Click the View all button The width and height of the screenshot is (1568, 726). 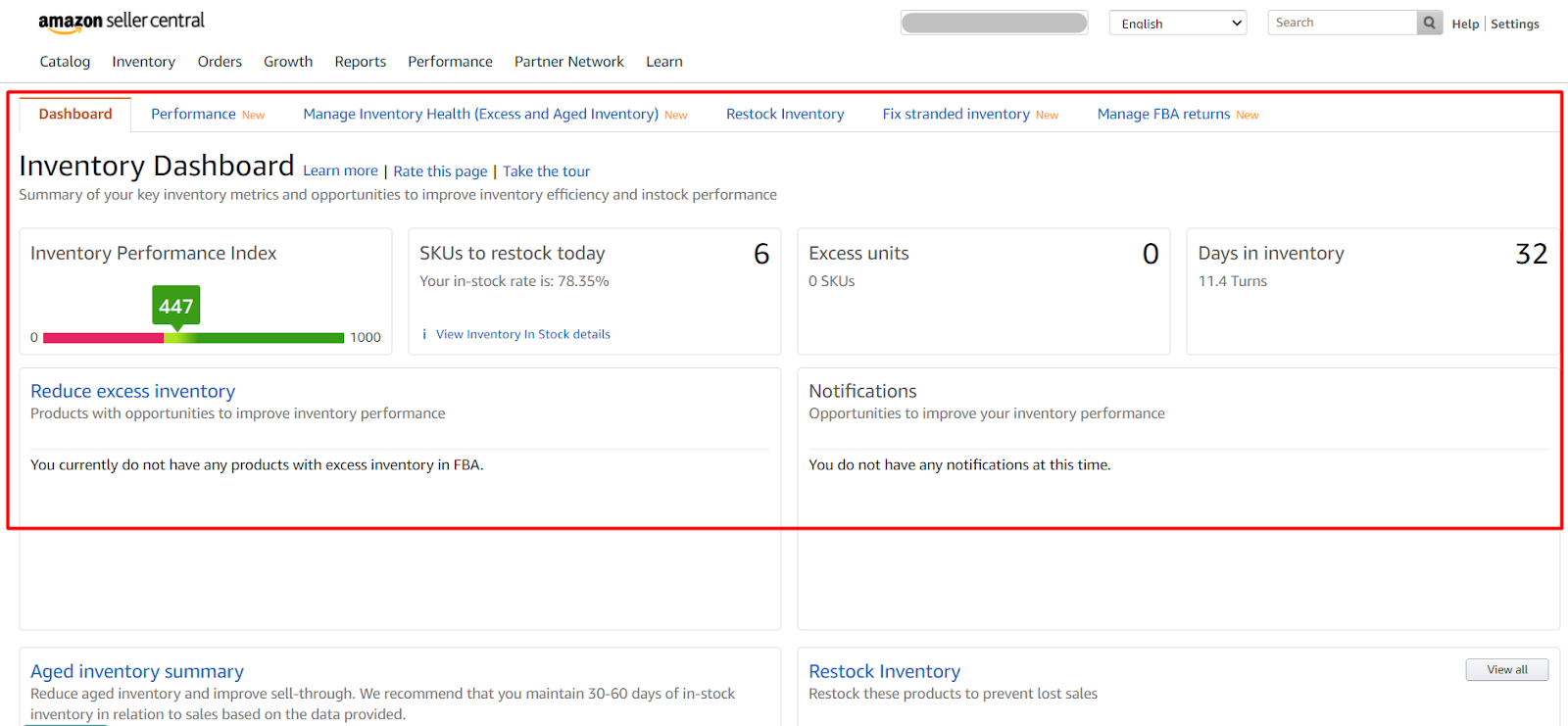pyautogui.click(x=1507, y=669)
